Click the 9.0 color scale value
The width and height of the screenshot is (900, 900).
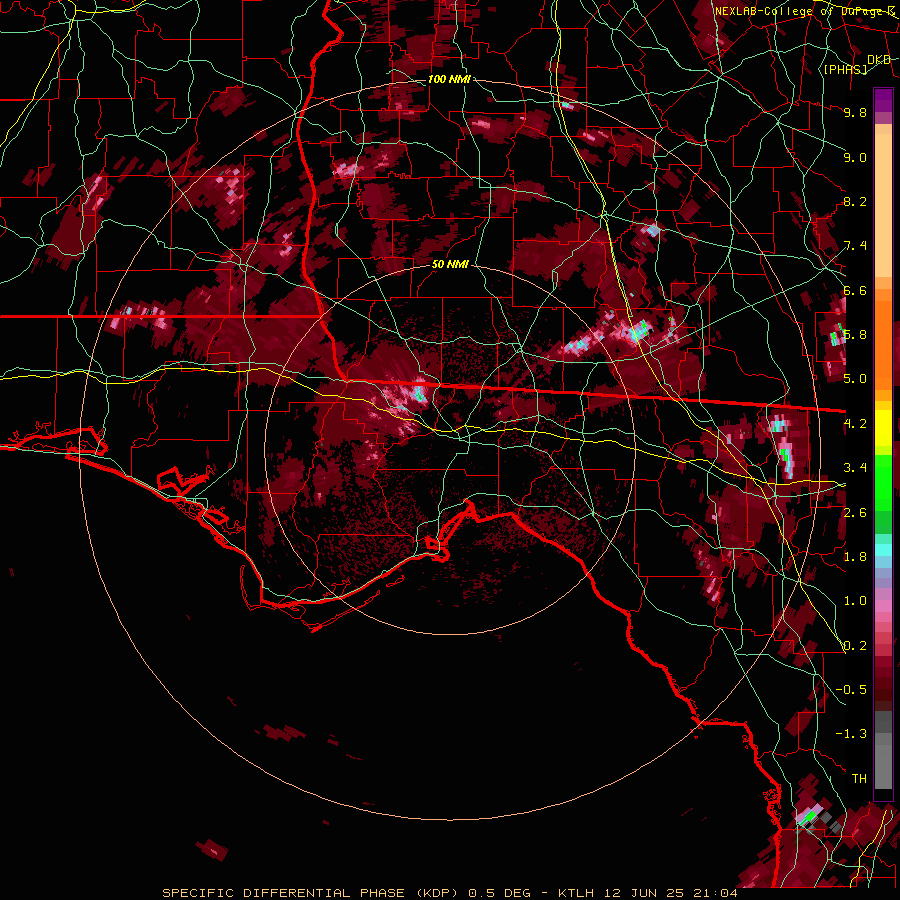tap(855, 157)
